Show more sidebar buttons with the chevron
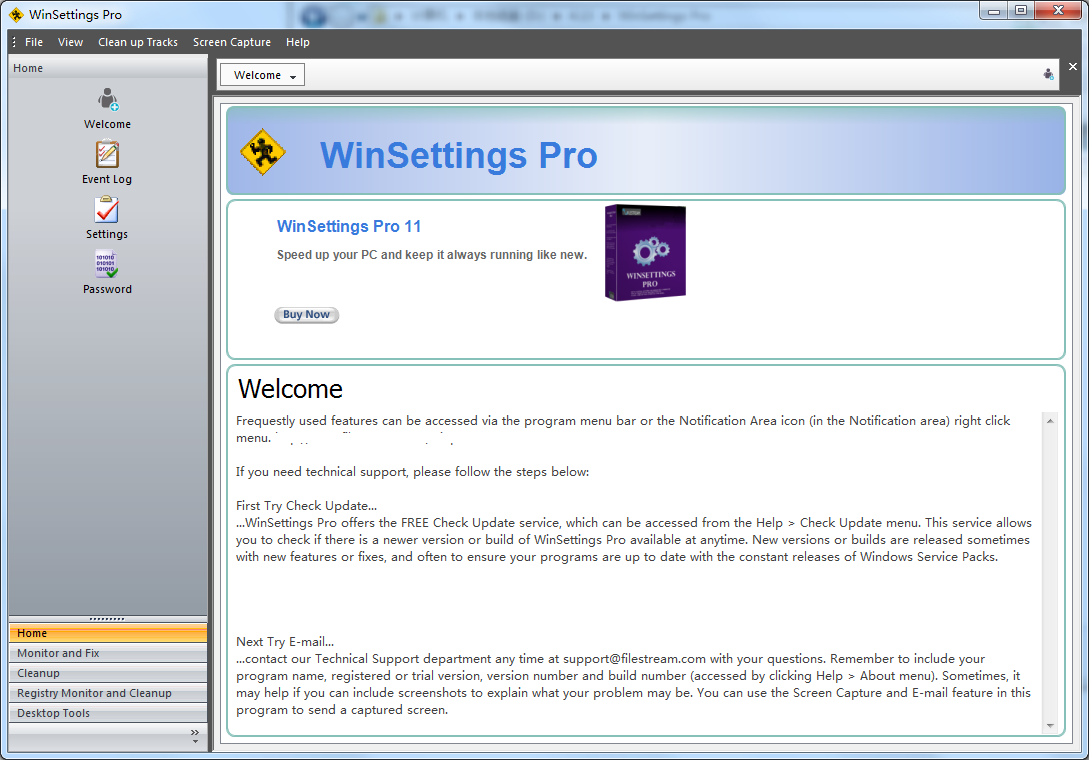Image resolution: width=1089 pixels, height=760 pixels. (194, 736)
